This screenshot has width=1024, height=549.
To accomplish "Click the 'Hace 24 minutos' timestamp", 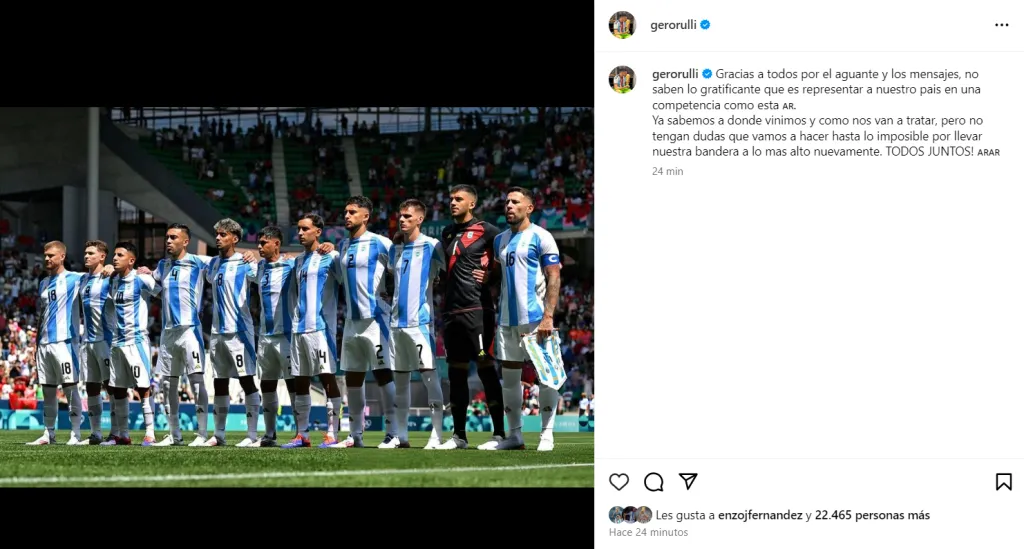I will pos(648,532).
